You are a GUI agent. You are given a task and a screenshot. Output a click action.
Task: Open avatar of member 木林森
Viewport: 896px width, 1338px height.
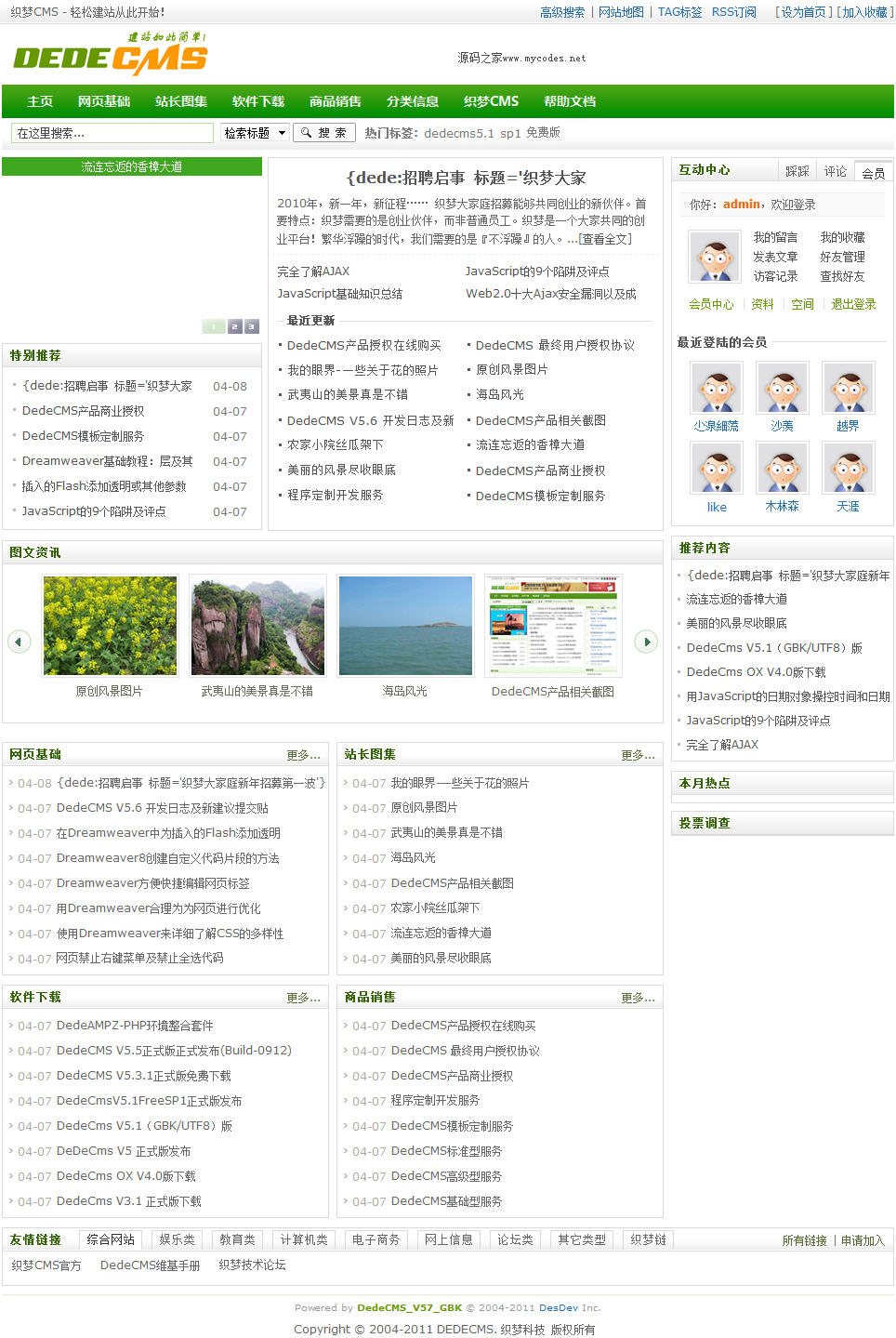point(782,468)
